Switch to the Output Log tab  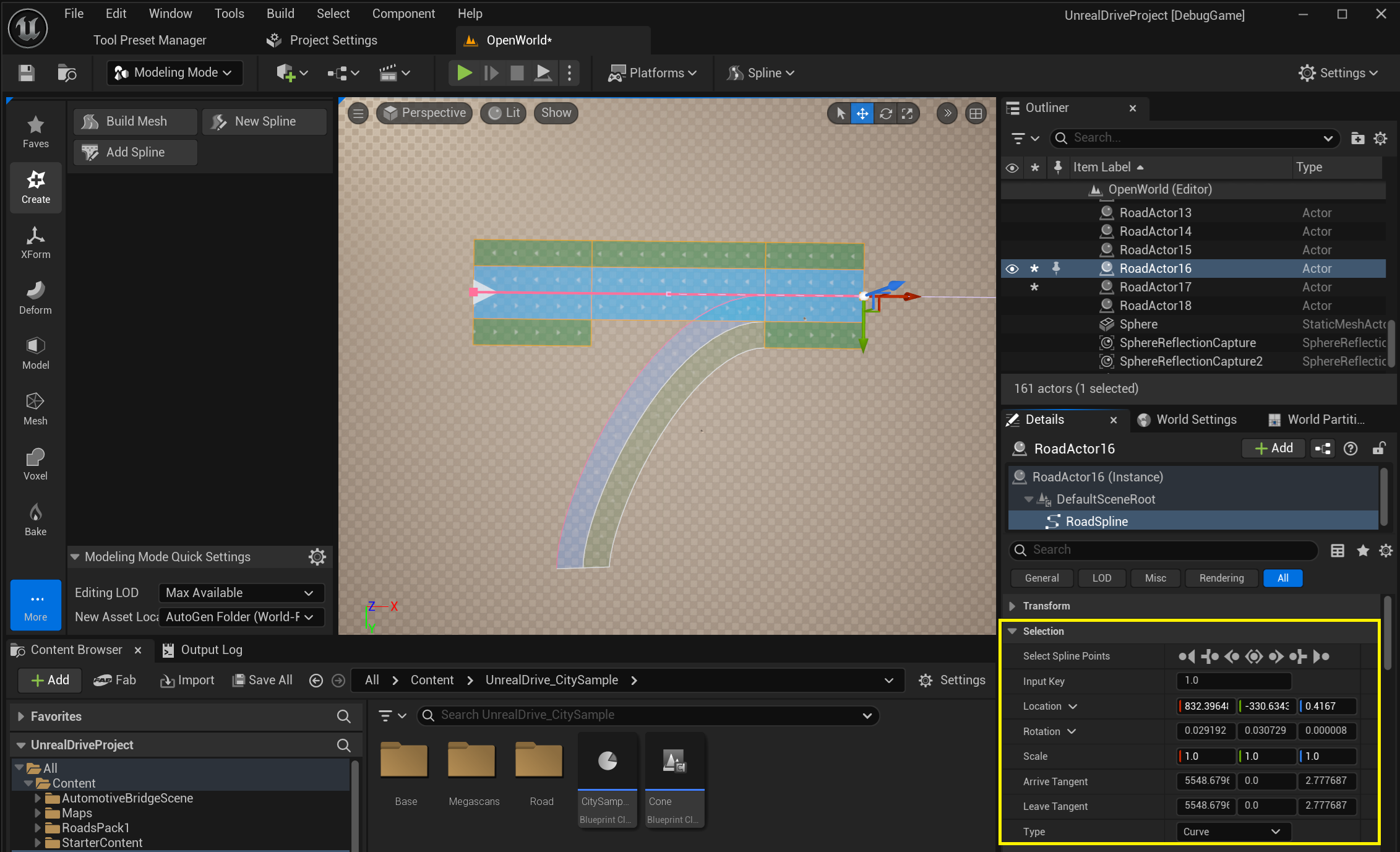tap(202, 650)
